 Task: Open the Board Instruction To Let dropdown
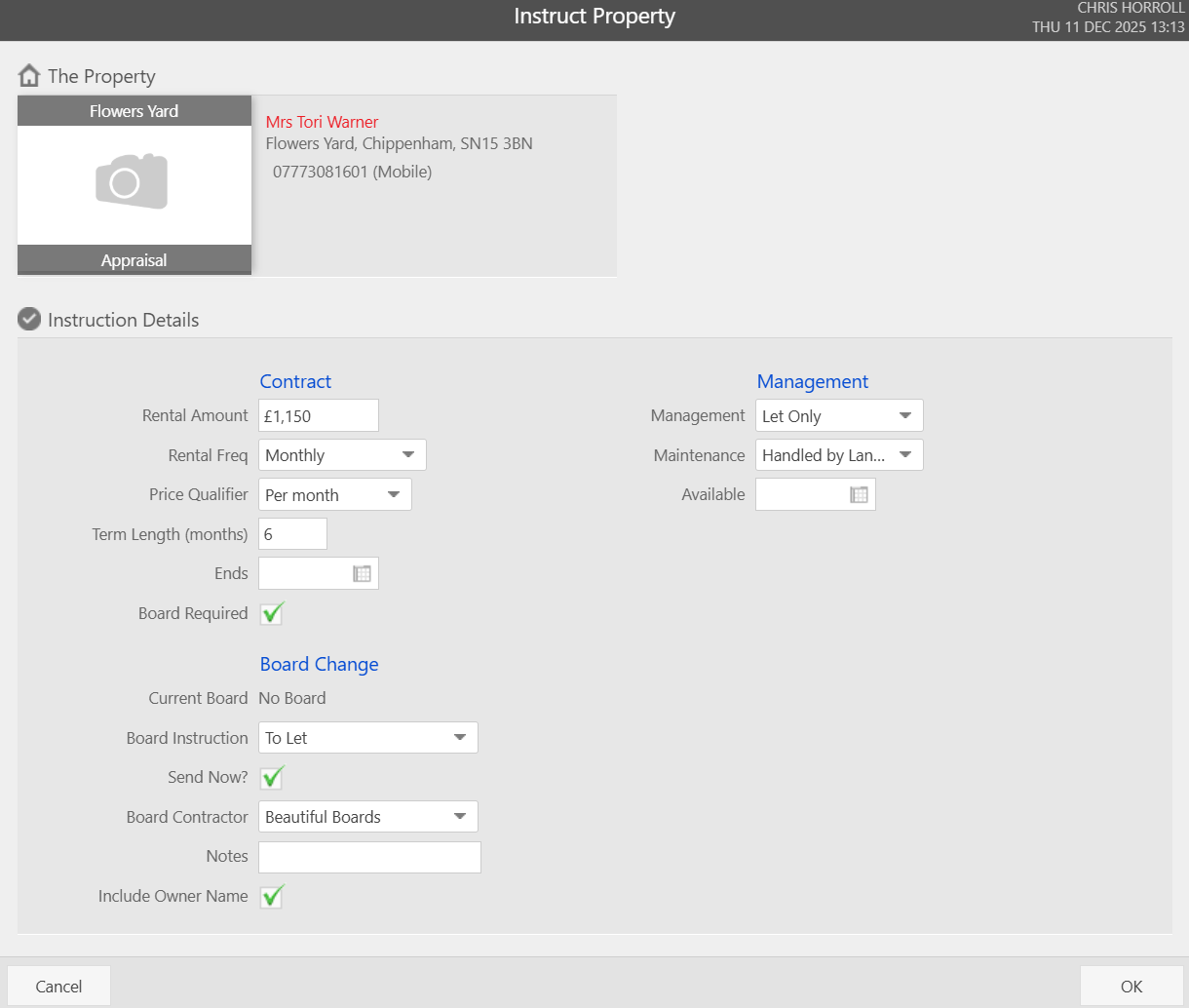click(368, 738)
